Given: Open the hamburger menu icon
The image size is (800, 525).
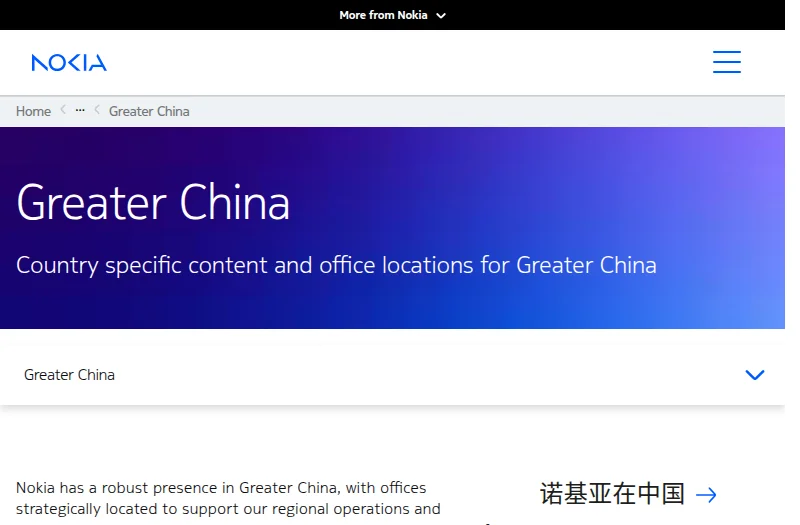Looking at the screenshot, I should point(727,62).
